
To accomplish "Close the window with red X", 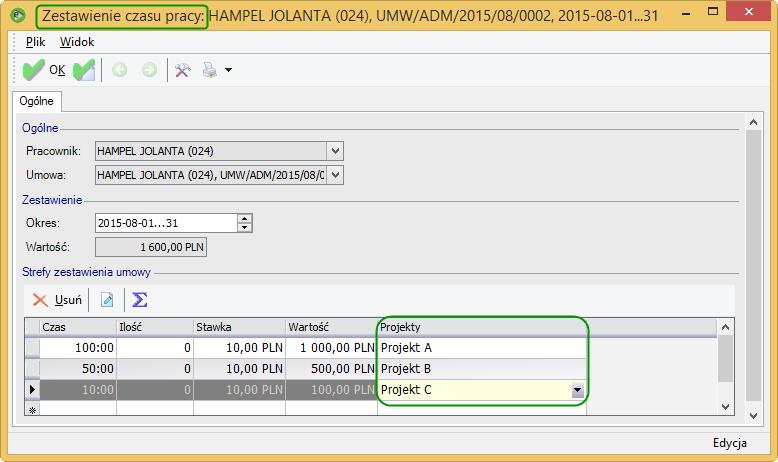I will coord(749,12).
